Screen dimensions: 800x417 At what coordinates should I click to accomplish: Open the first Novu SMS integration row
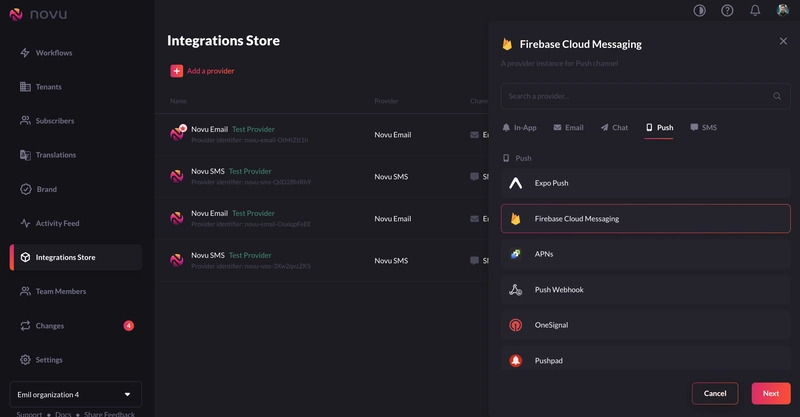(x=321, y=177)
